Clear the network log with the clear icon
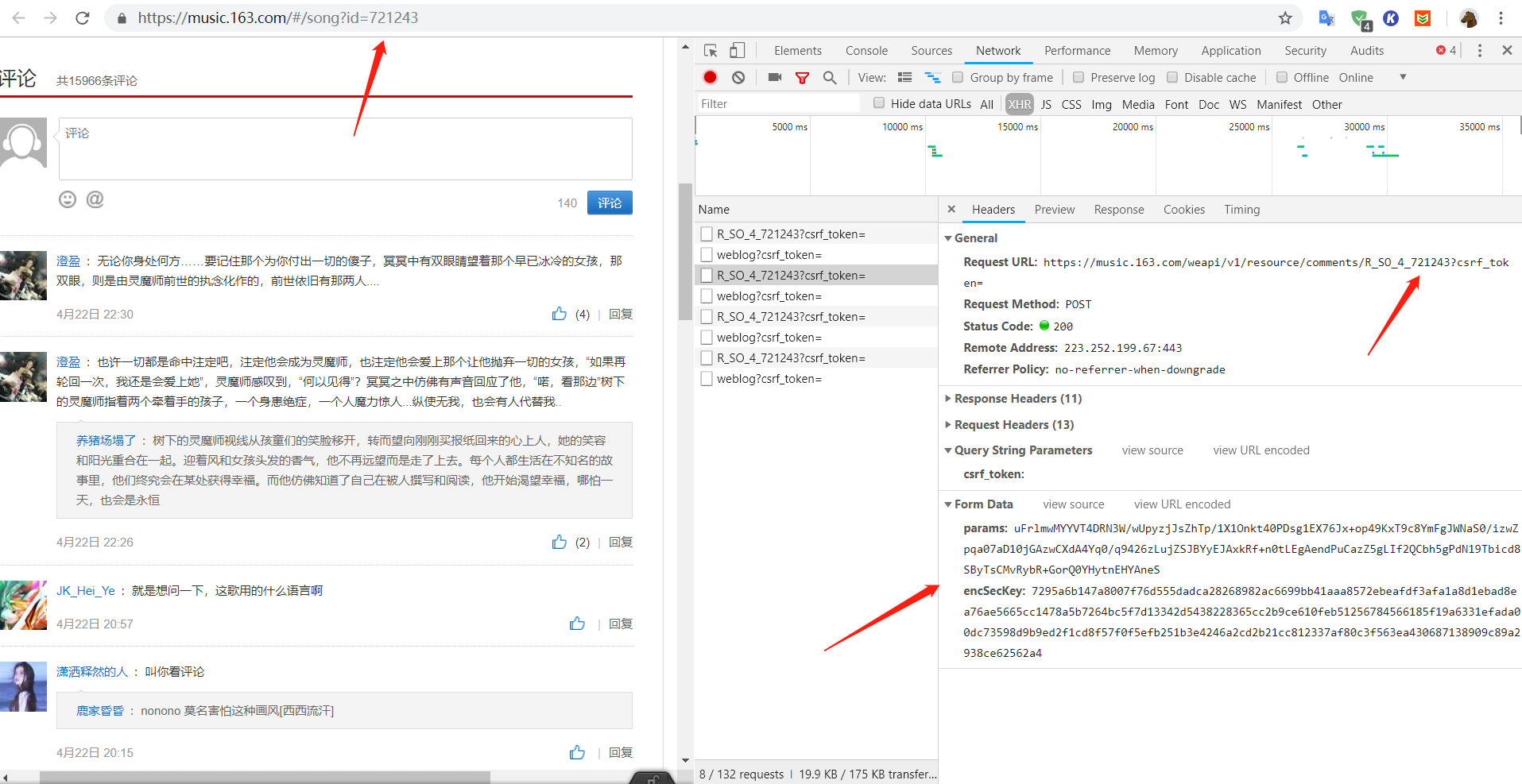This screenshot has width=1522, height=784. 738,77
